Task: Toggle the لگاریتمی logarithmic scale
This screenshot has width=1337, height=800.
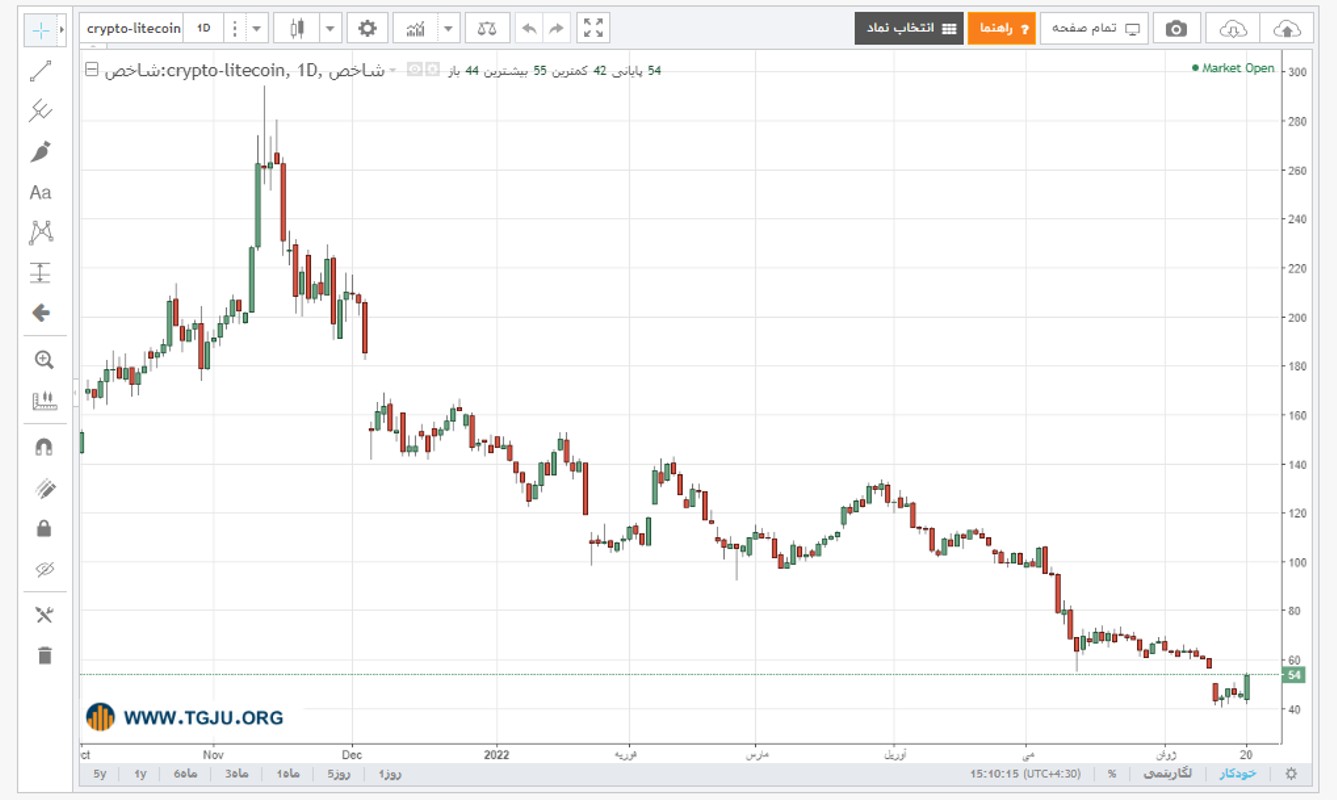Action: pos(1167,773)
